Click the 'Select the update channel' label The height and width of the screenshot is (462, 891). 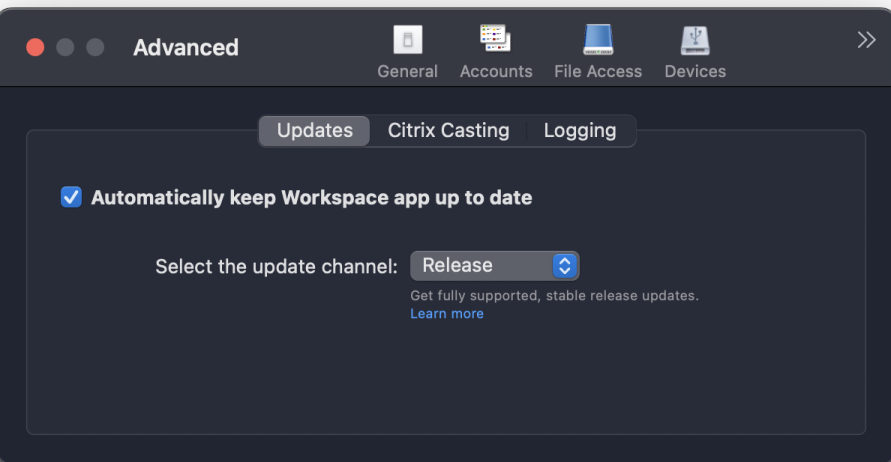coord(277,267)
